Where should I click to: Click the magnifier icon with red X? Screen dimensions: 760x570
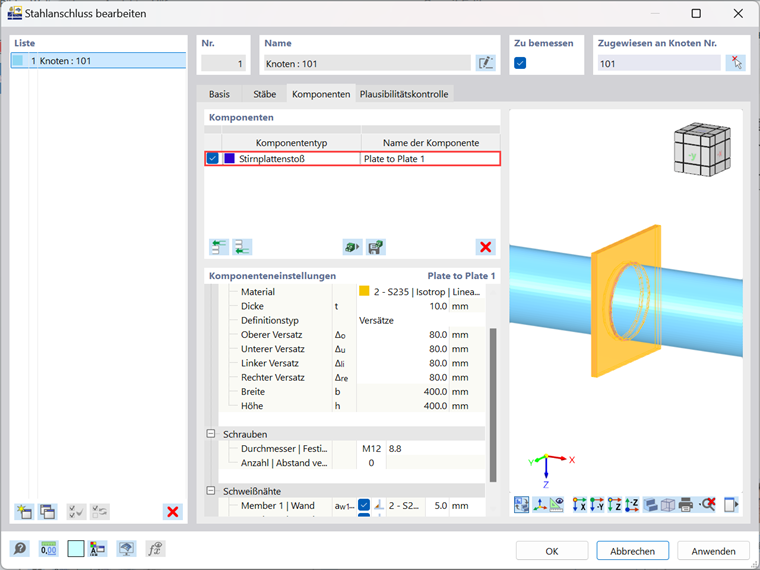click(x=708, y=505)
